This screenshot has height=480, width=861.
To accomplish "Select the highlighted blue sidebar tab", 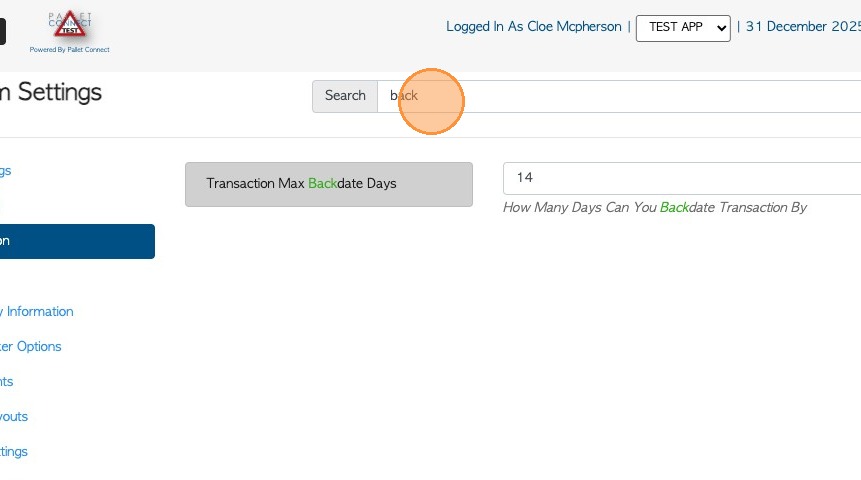I will [76, 241].
